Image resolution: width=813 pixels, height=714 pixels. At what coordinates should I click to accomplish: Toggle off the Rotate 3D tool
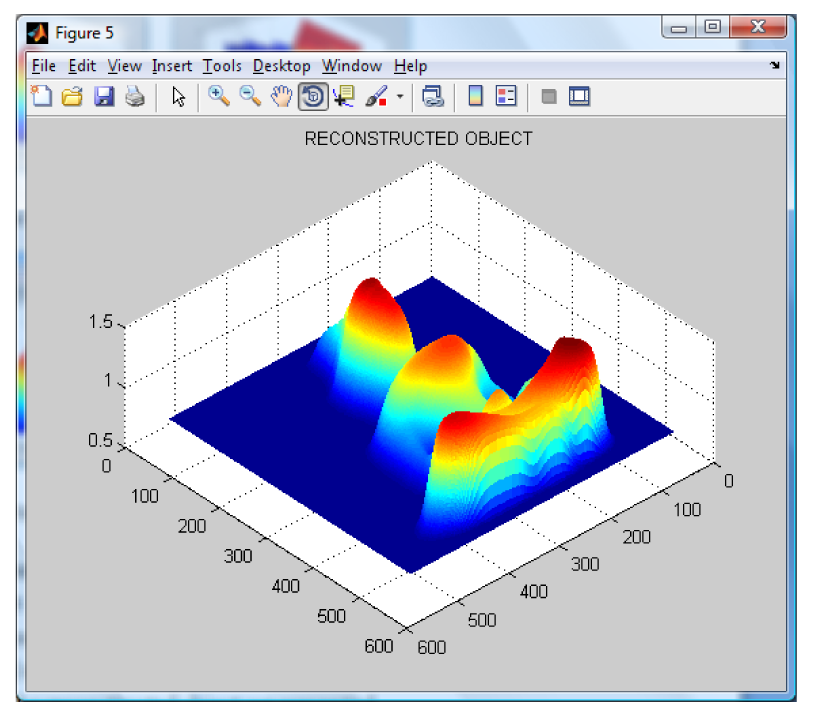[x=313, y=97]
